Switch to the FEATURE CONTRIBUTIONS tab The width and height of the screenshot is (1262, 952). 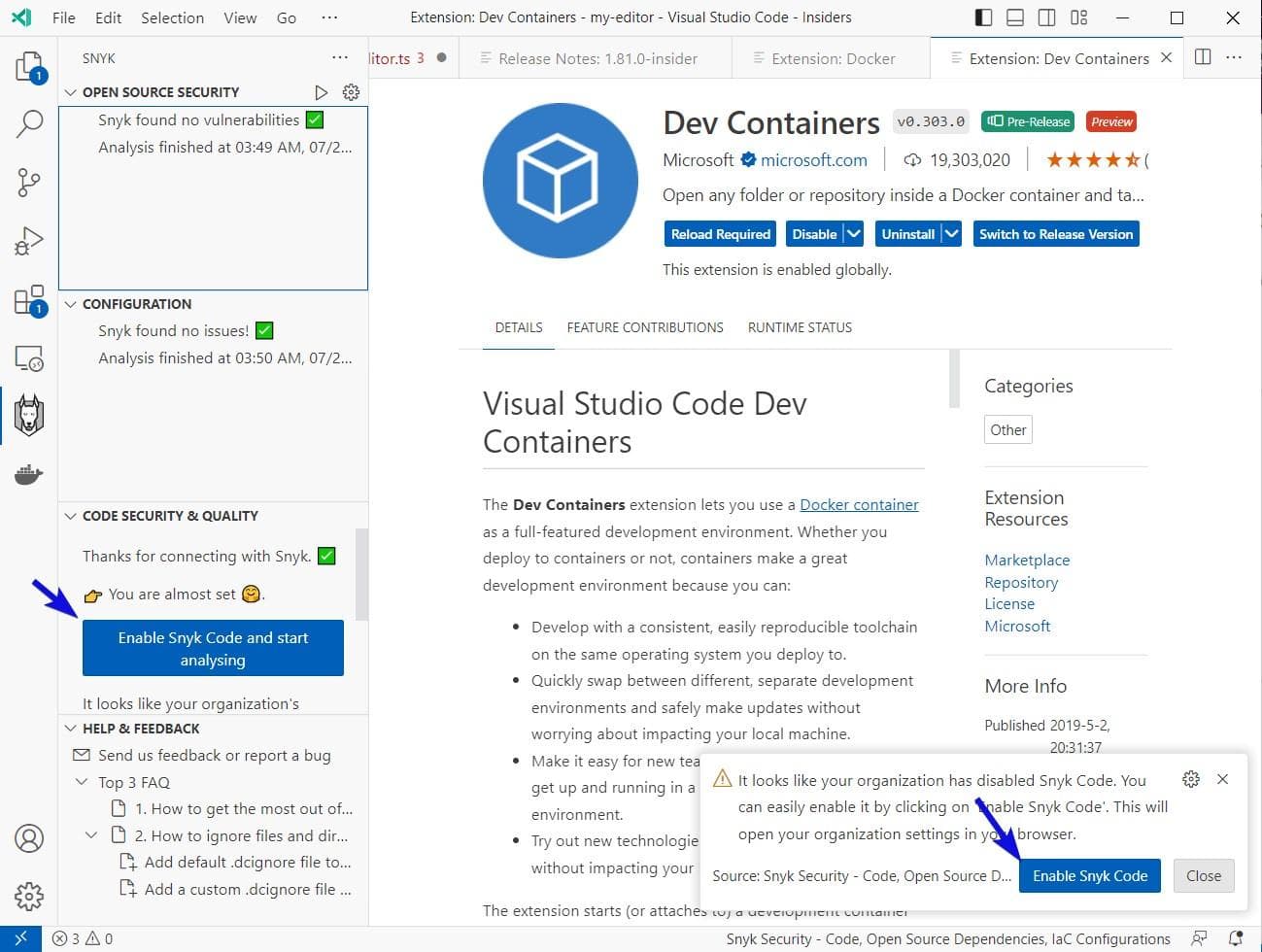click(645, 327)
